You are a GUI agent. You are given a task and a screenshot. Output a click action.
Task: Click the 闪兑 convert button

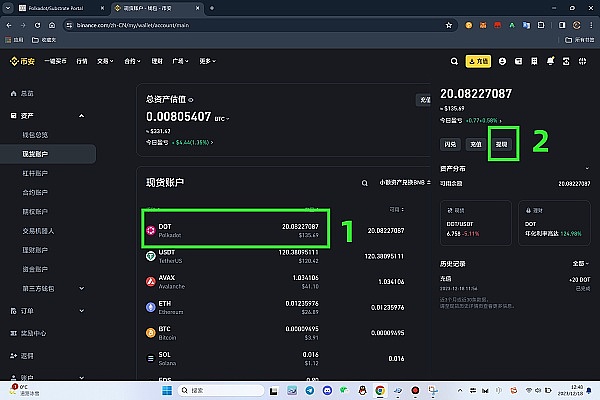[451, 144]
